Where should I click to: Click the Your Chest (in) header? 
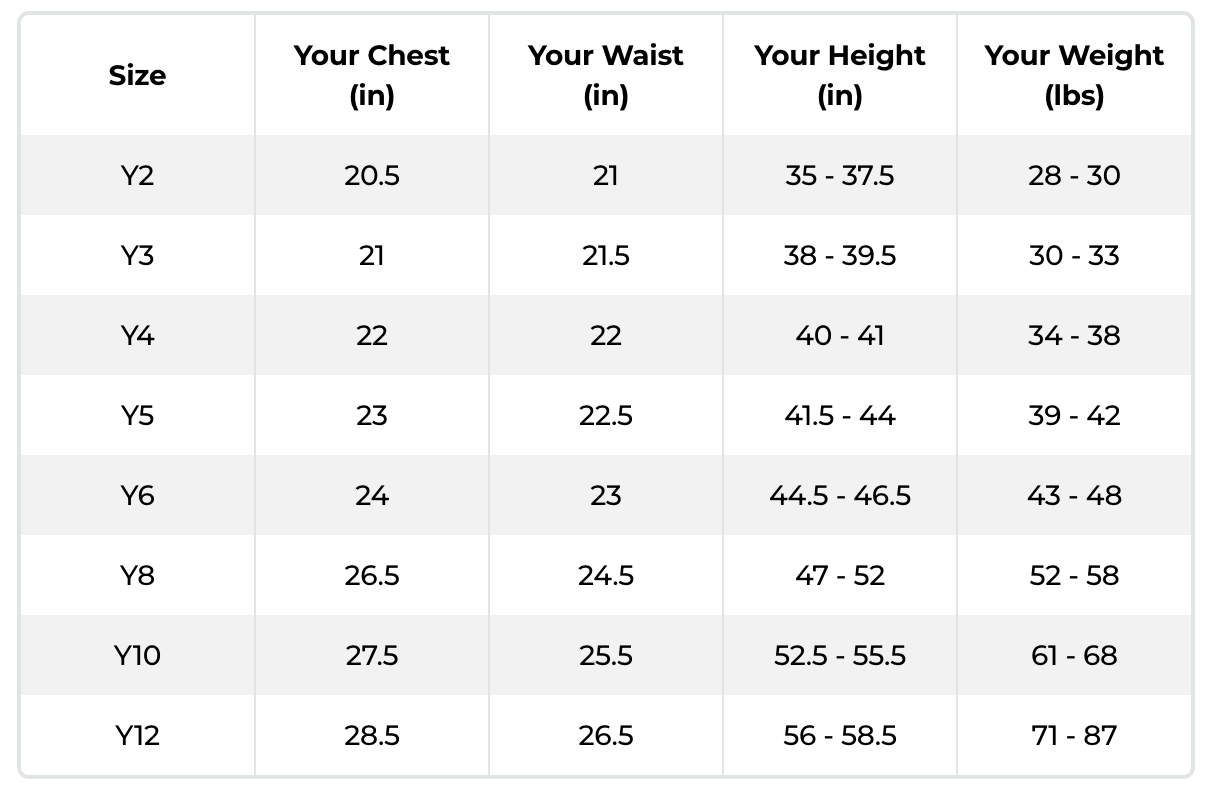[x=371, y=75]
